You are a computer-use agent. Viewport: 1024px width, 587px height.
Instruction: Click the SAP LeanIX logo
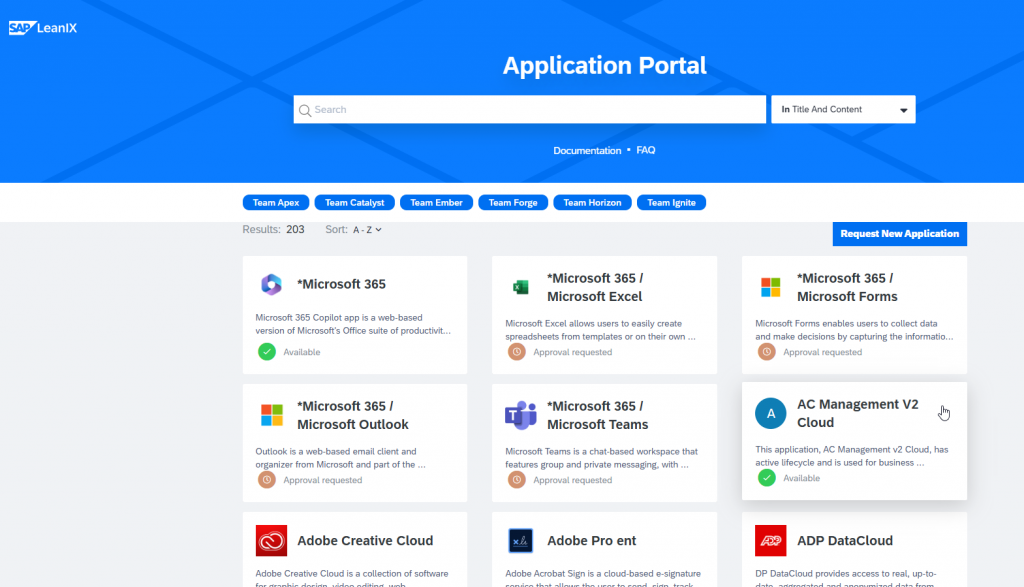[x=42, y=28]
